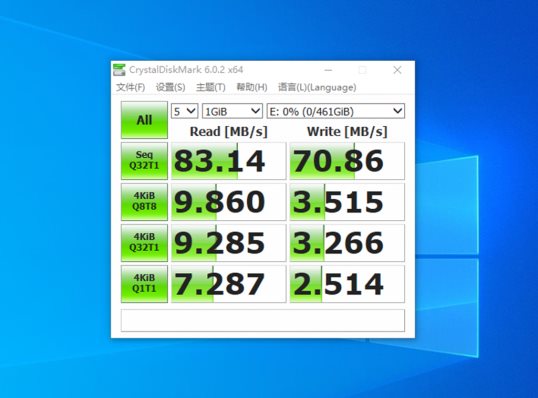538x398 pixels.
Task: Expand the E: drive selection dropdown
Action: 336,111
